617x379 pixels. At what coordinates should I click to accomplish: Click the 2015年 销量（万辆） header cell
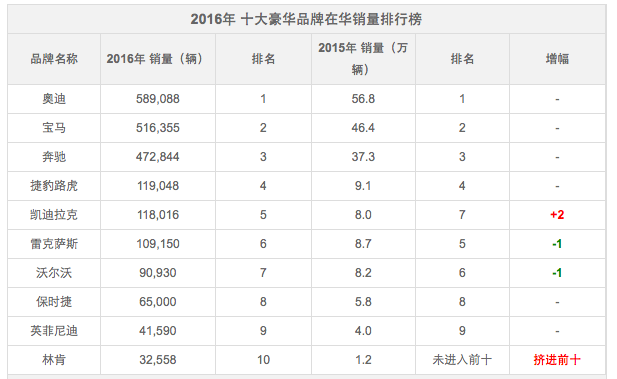(363, 59)
